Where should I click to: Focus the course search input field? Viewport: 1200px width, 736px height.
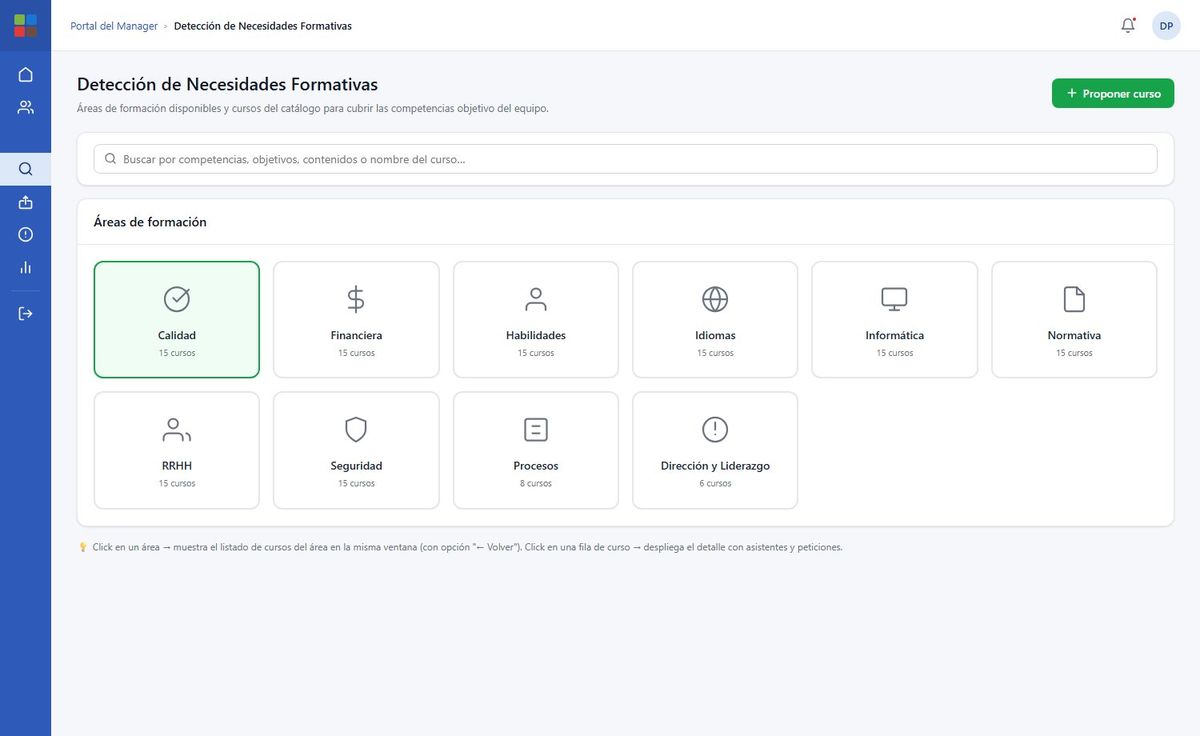tap(625, 158)
